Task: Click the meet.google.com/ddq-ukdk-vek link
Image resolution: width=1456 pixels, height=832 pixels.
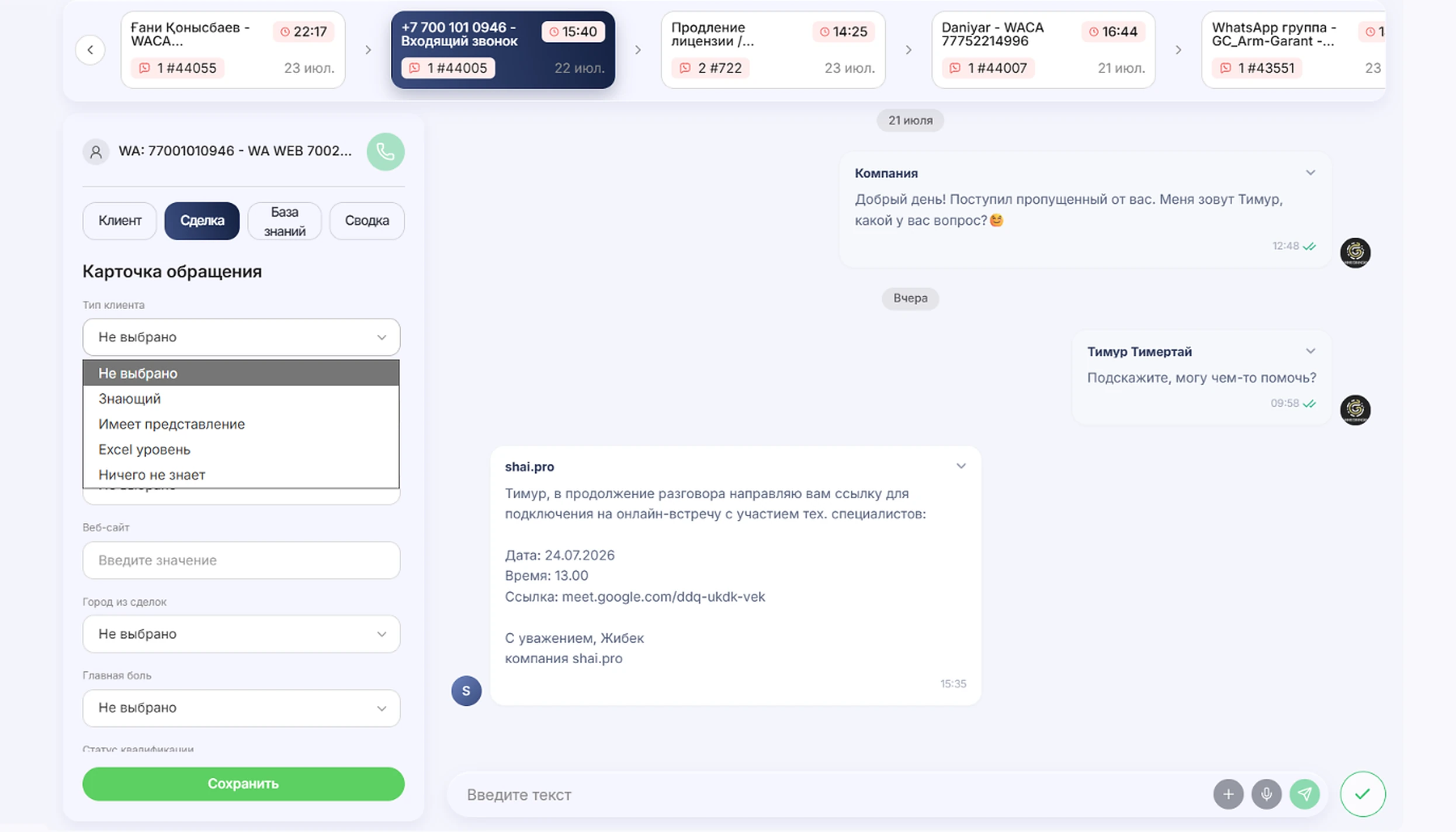Action: click(x=663, y=597)
